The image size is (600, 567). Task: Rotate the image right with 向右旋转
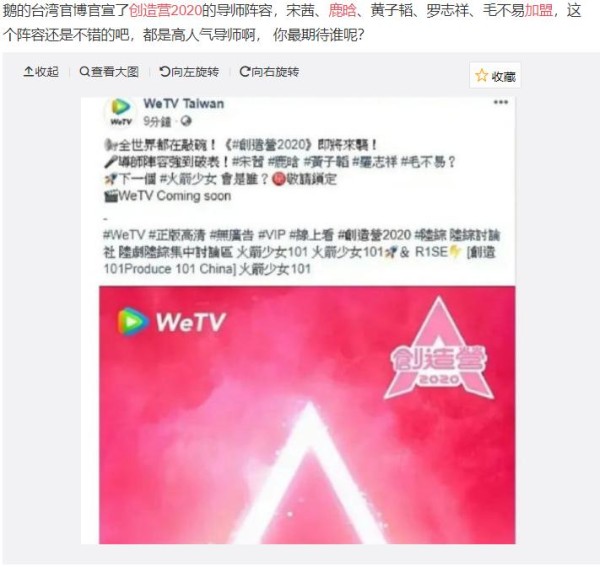coord(269,72)
